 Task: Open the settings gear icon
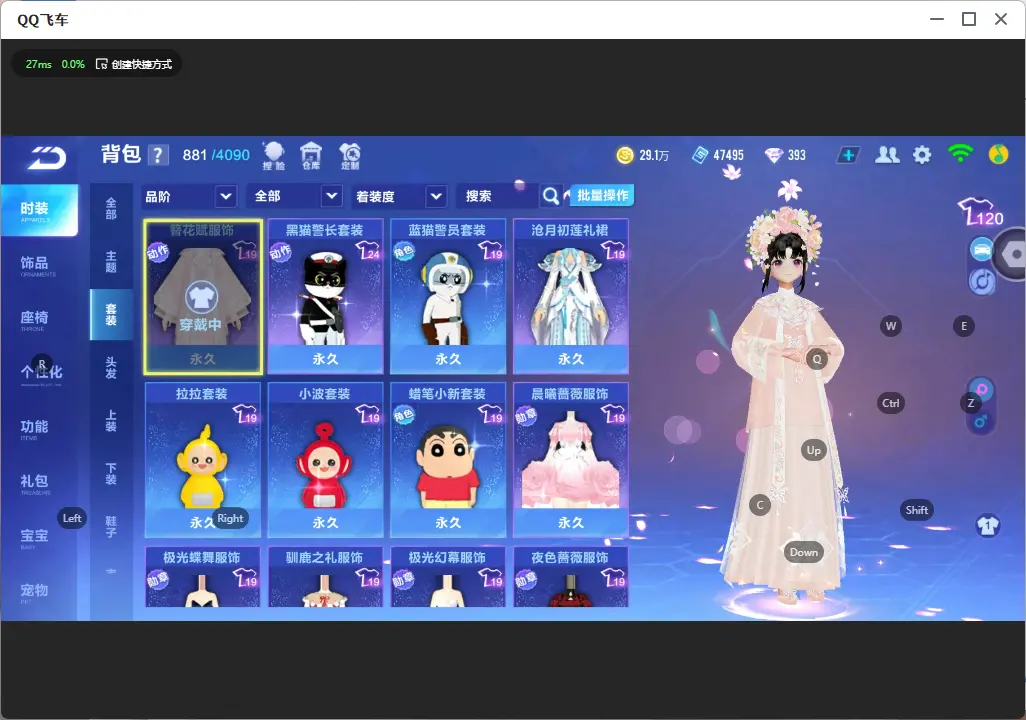click(922, 155)
